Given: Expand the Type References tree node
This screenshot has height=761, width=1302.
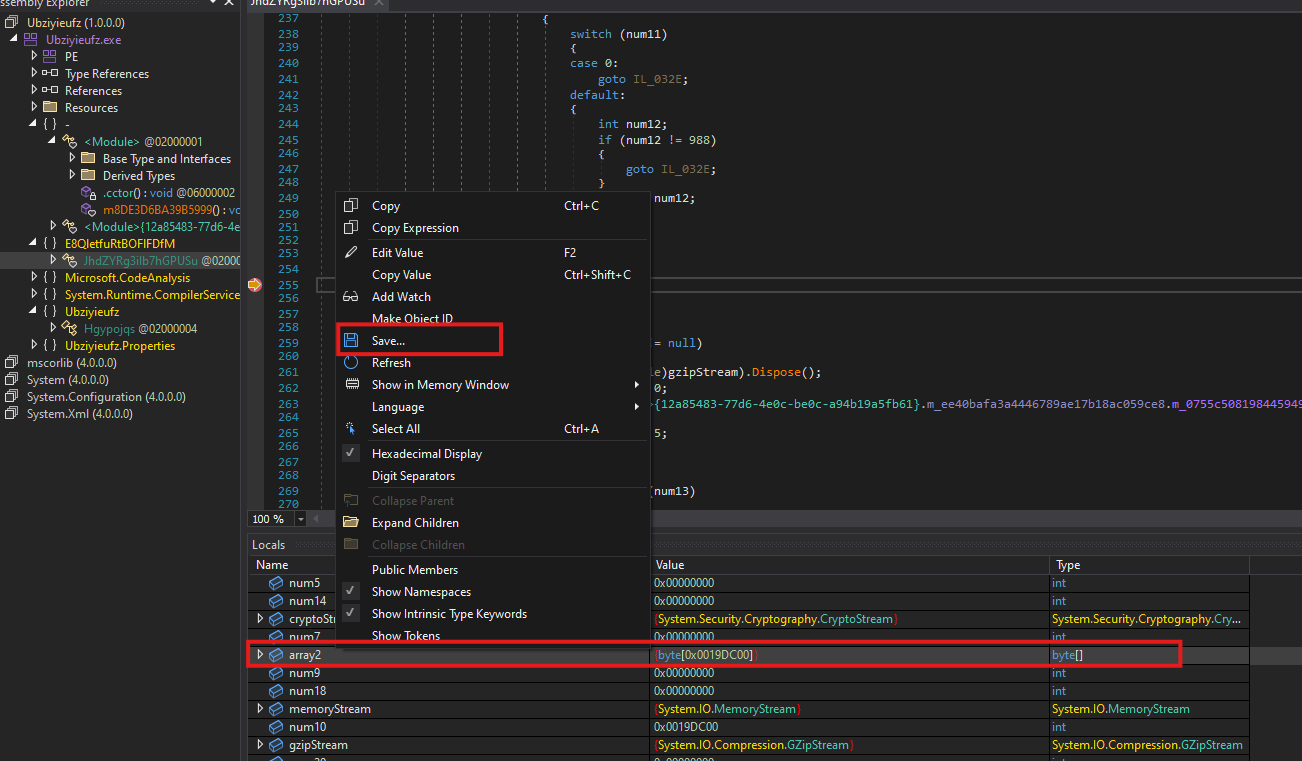Looking at the screenshot, I should pyautogui.click(x=34, y=74).
